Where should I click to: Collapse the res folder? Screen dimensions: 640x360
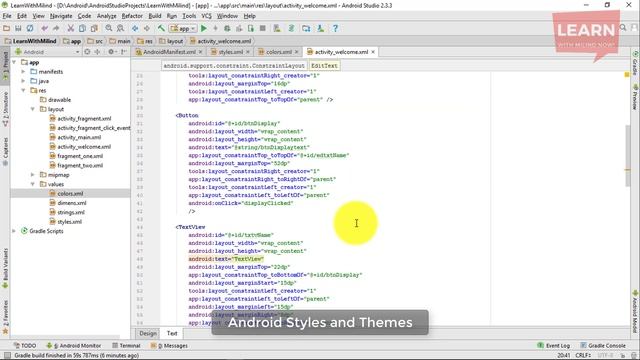click(23, 90)
